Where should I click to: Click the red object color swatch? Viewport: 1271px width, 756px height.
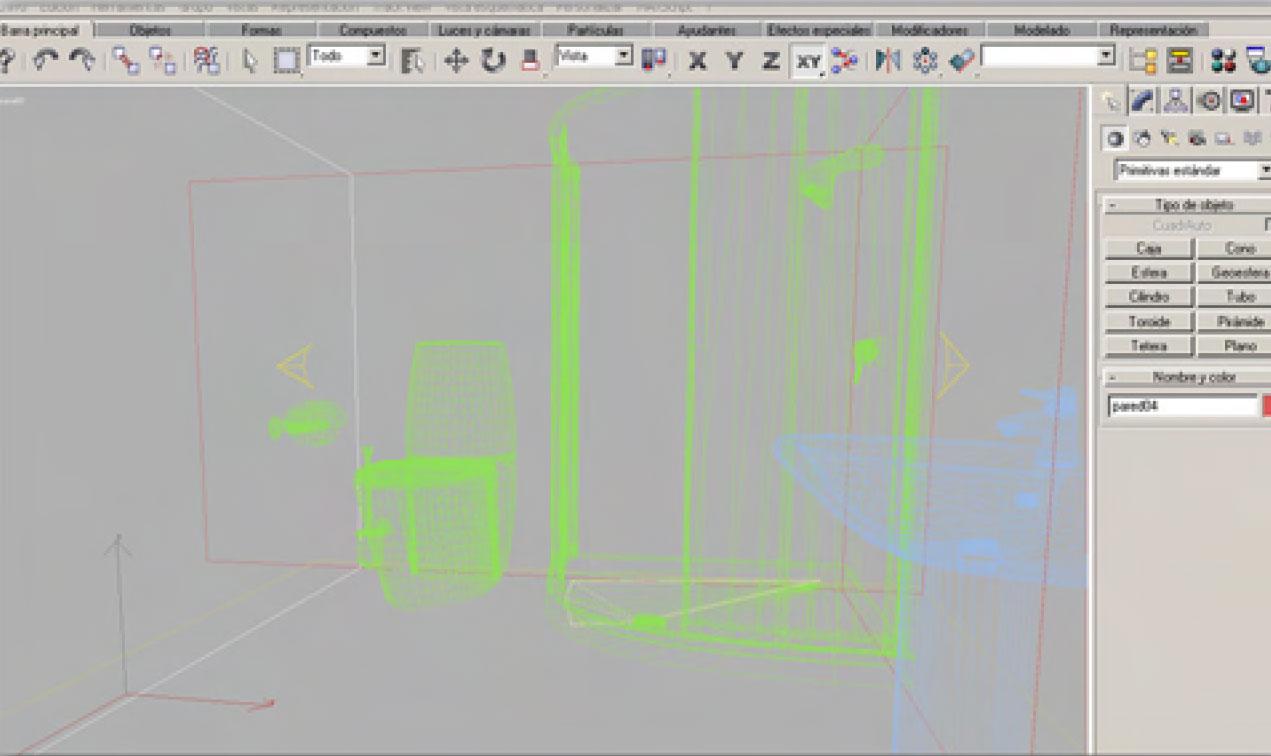click(1266, 406)
